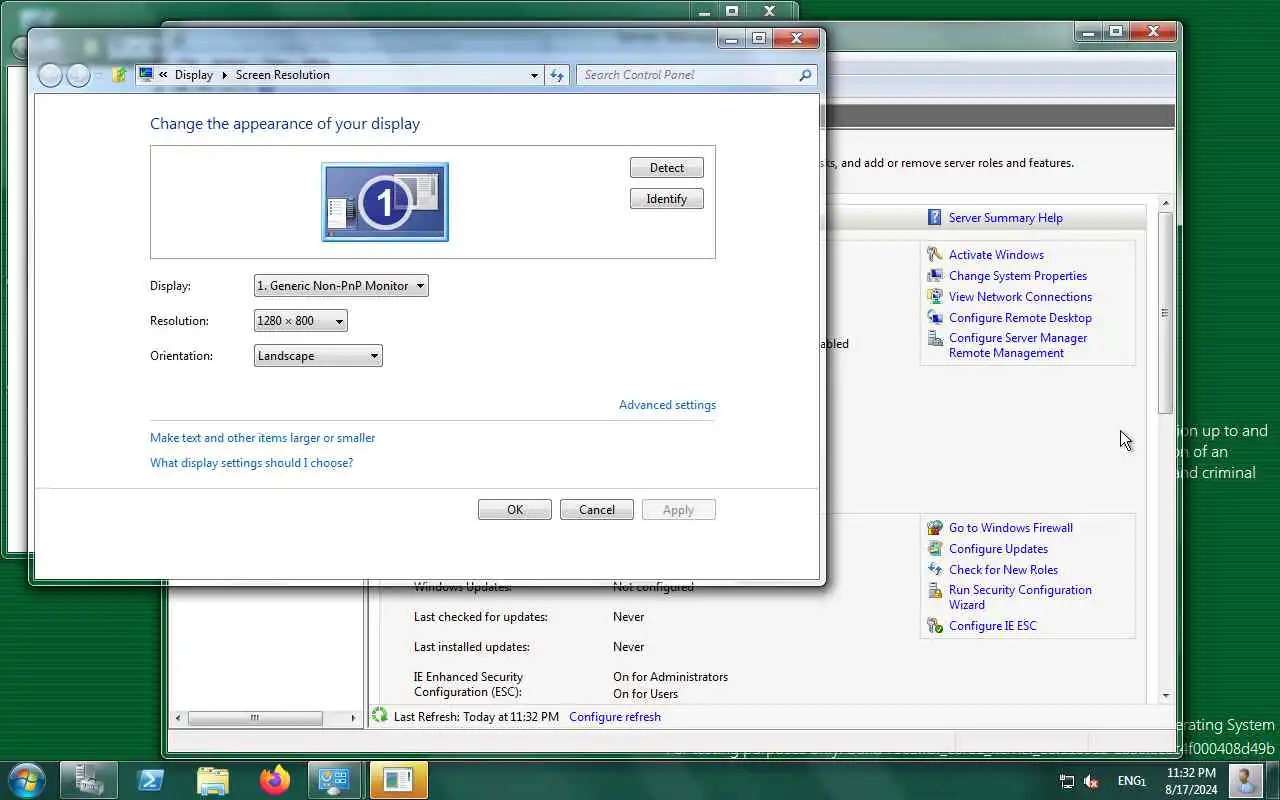Click the Configure Updates icon
Image resolution: width=1280 pixels, height=800 pixels.
click(934, 549)
